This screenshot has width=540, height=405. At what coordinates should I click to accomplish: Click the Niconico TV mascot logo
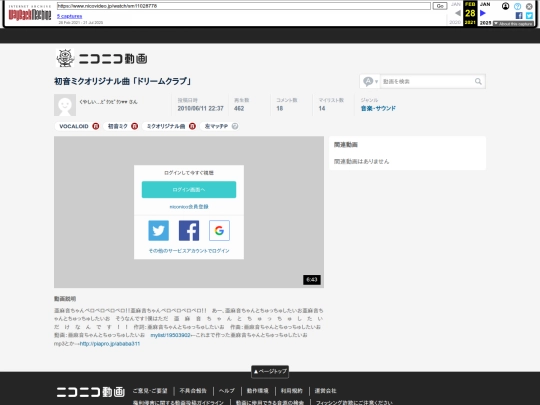click(x=65, y=58)
